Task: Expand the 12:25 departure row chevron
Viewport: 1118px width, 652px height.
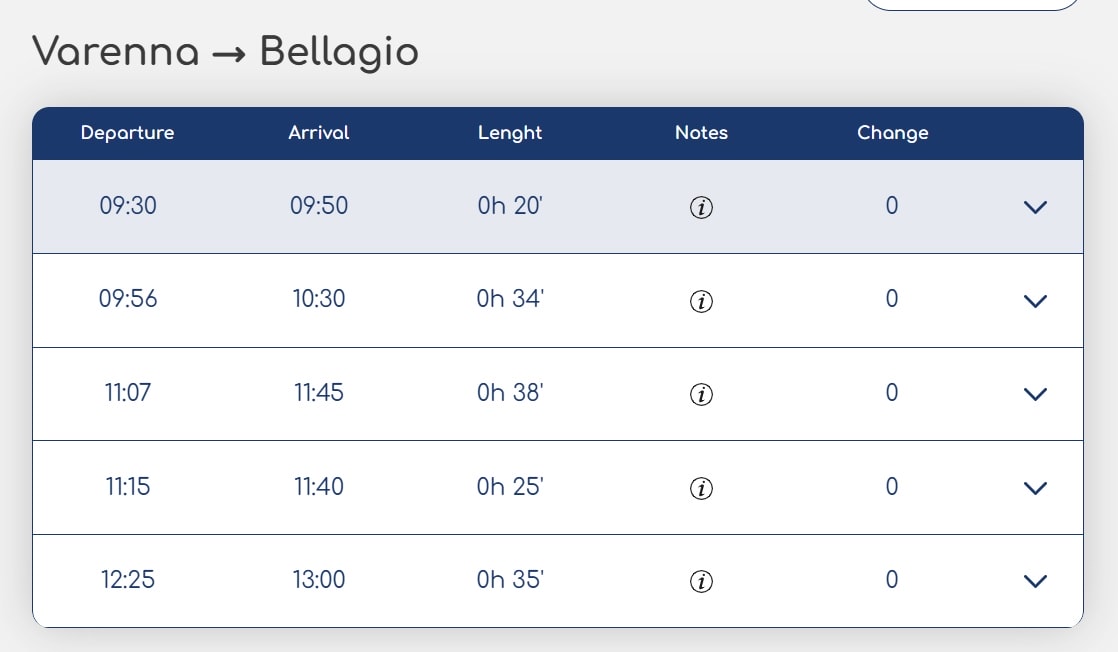Action: coord(1035,581)
